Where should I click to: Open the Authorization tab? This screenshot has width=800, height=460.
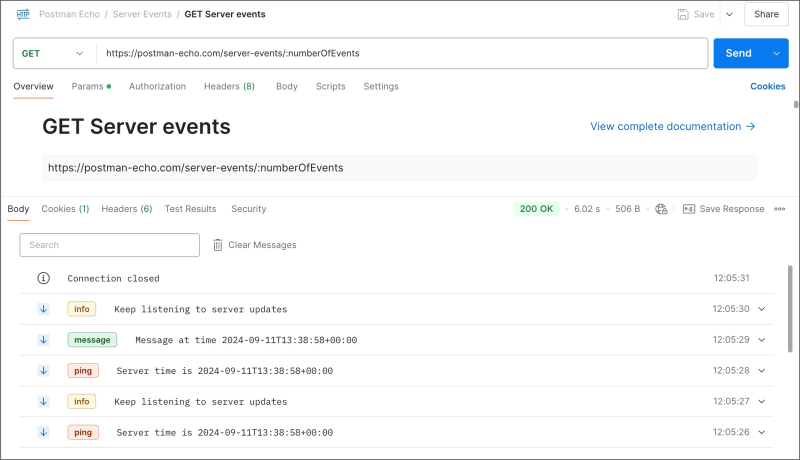coord(157,87)
